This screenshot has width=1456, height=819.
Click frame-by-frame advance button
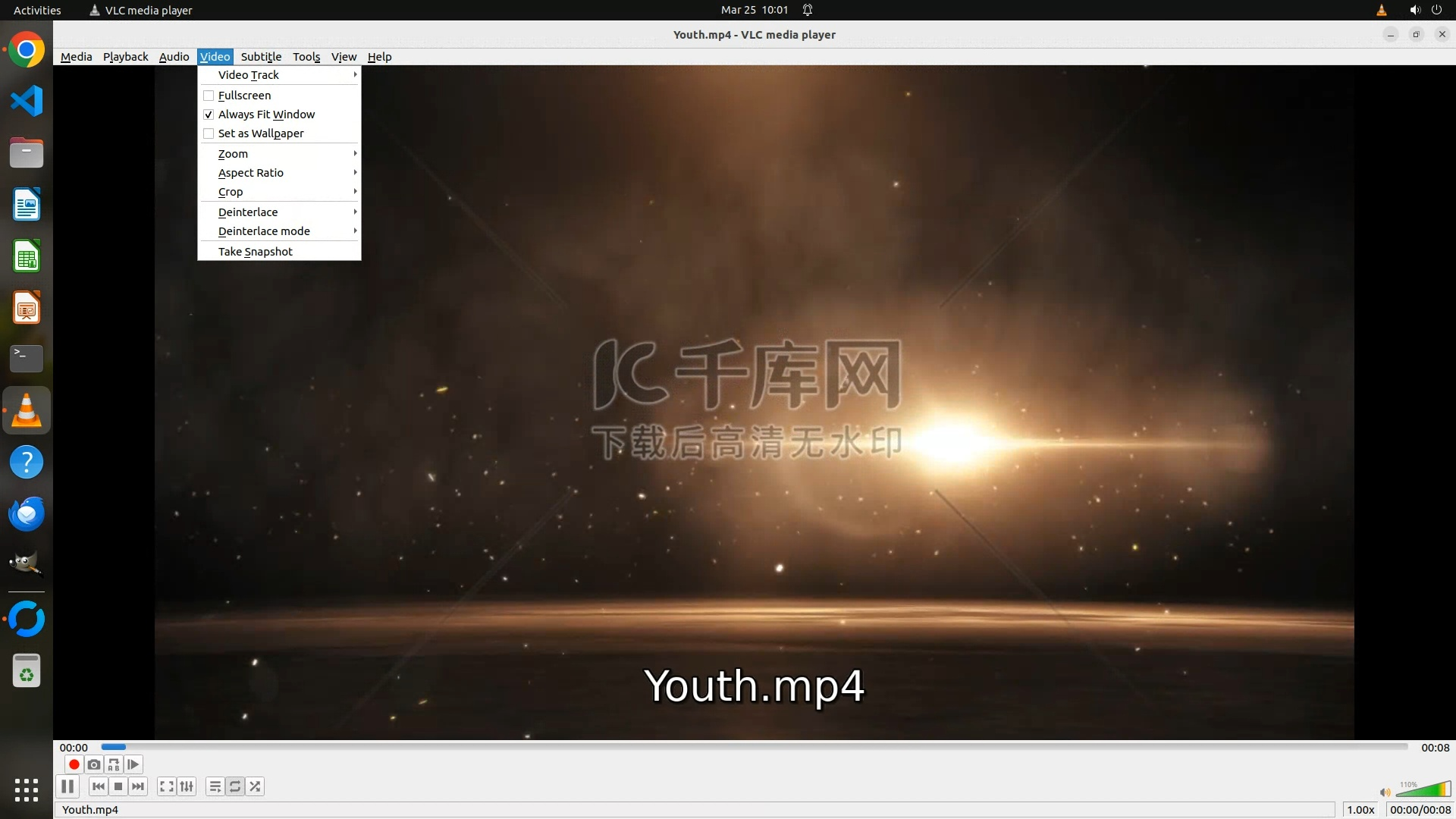pos(133,764)
